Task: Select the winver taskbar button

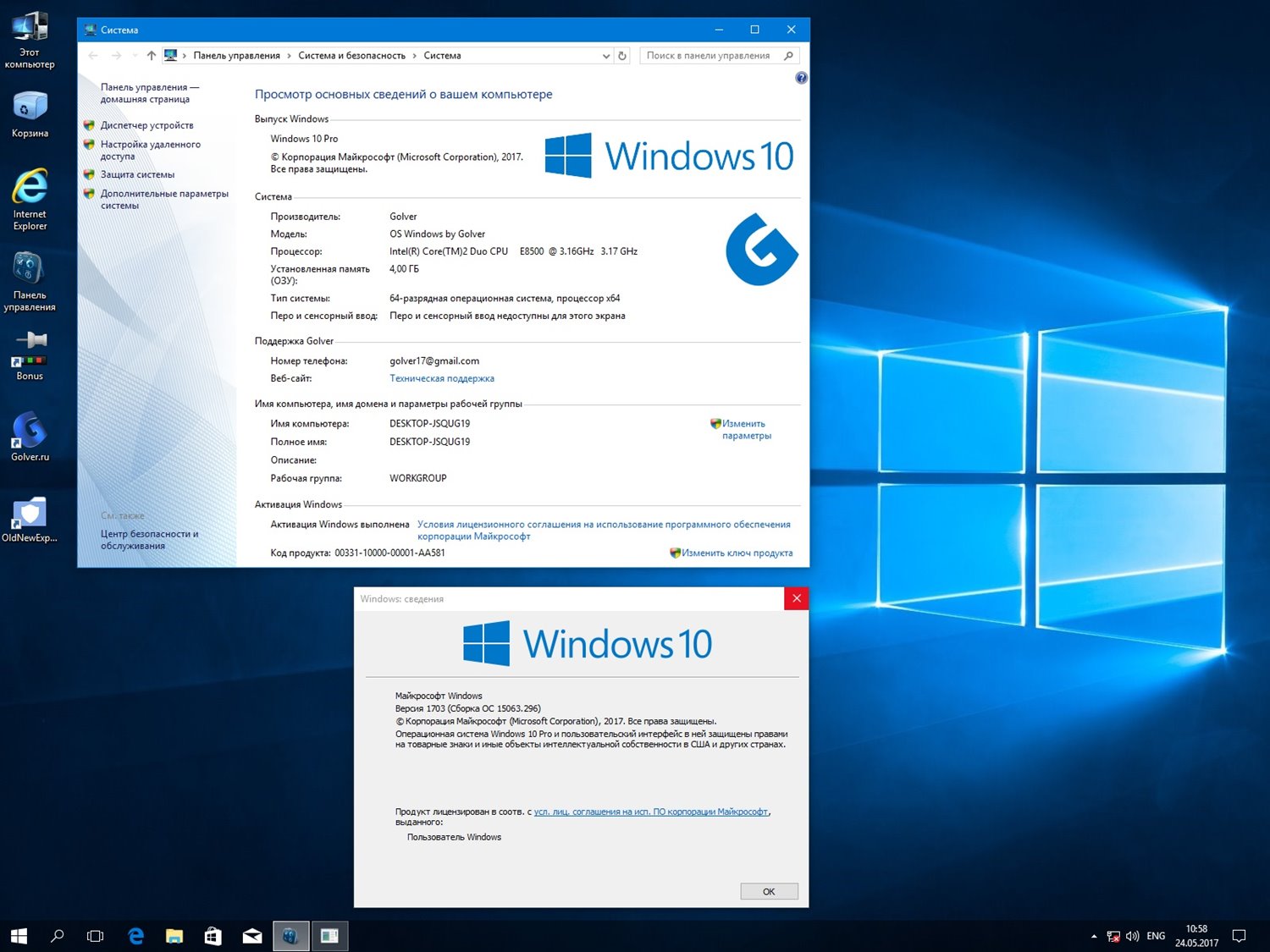Action: tap(330, 936)
